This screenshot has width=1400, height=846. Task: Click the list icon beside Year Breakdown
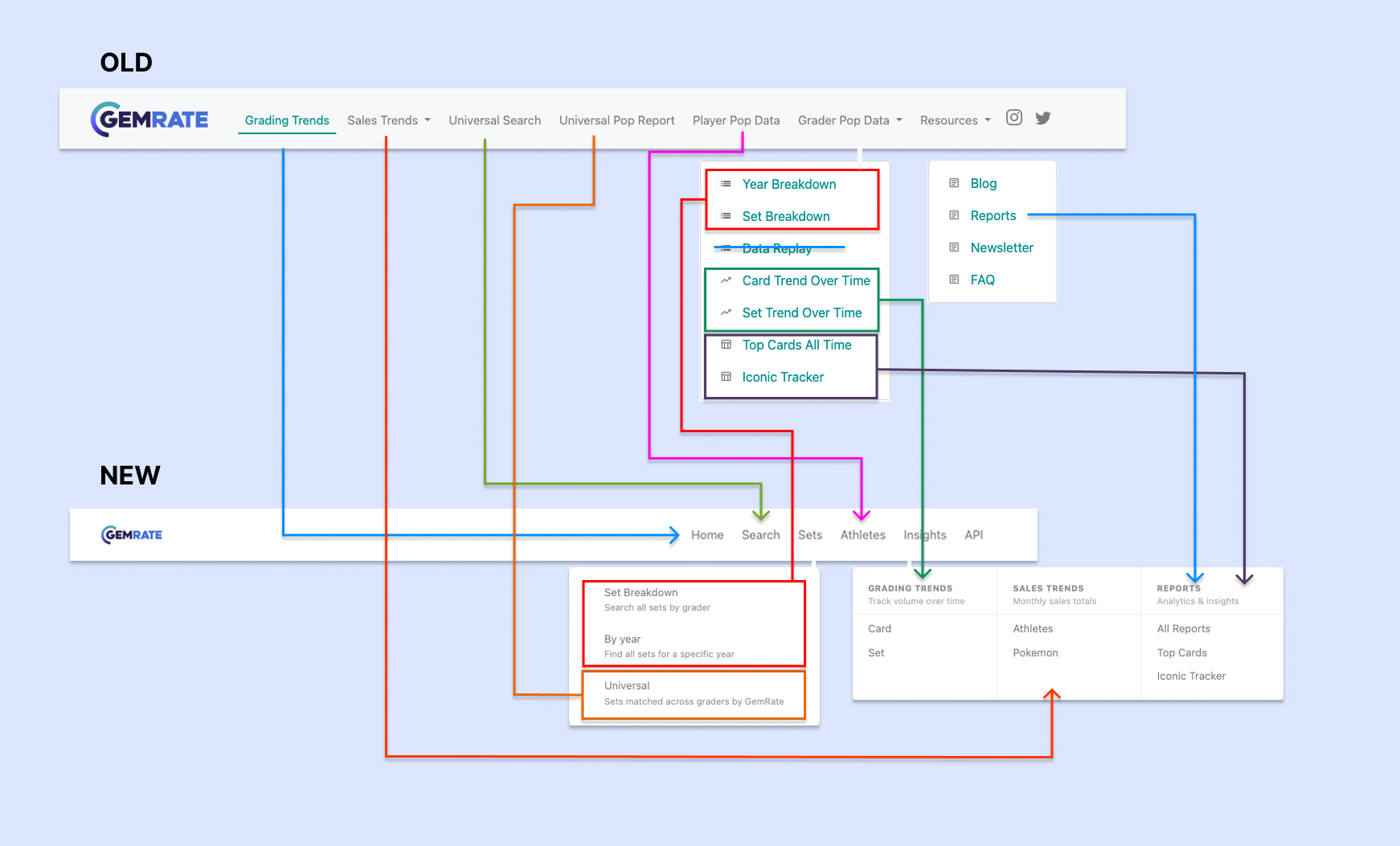click(726, 184)
